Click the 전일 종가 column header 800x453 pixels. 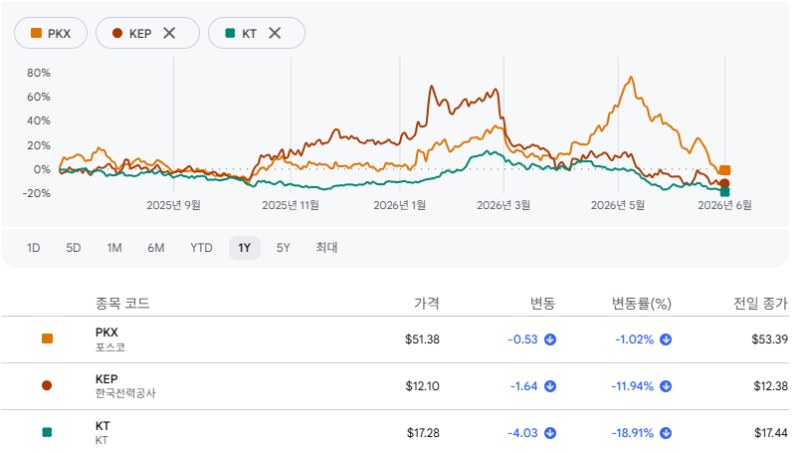tap(761, 304)
